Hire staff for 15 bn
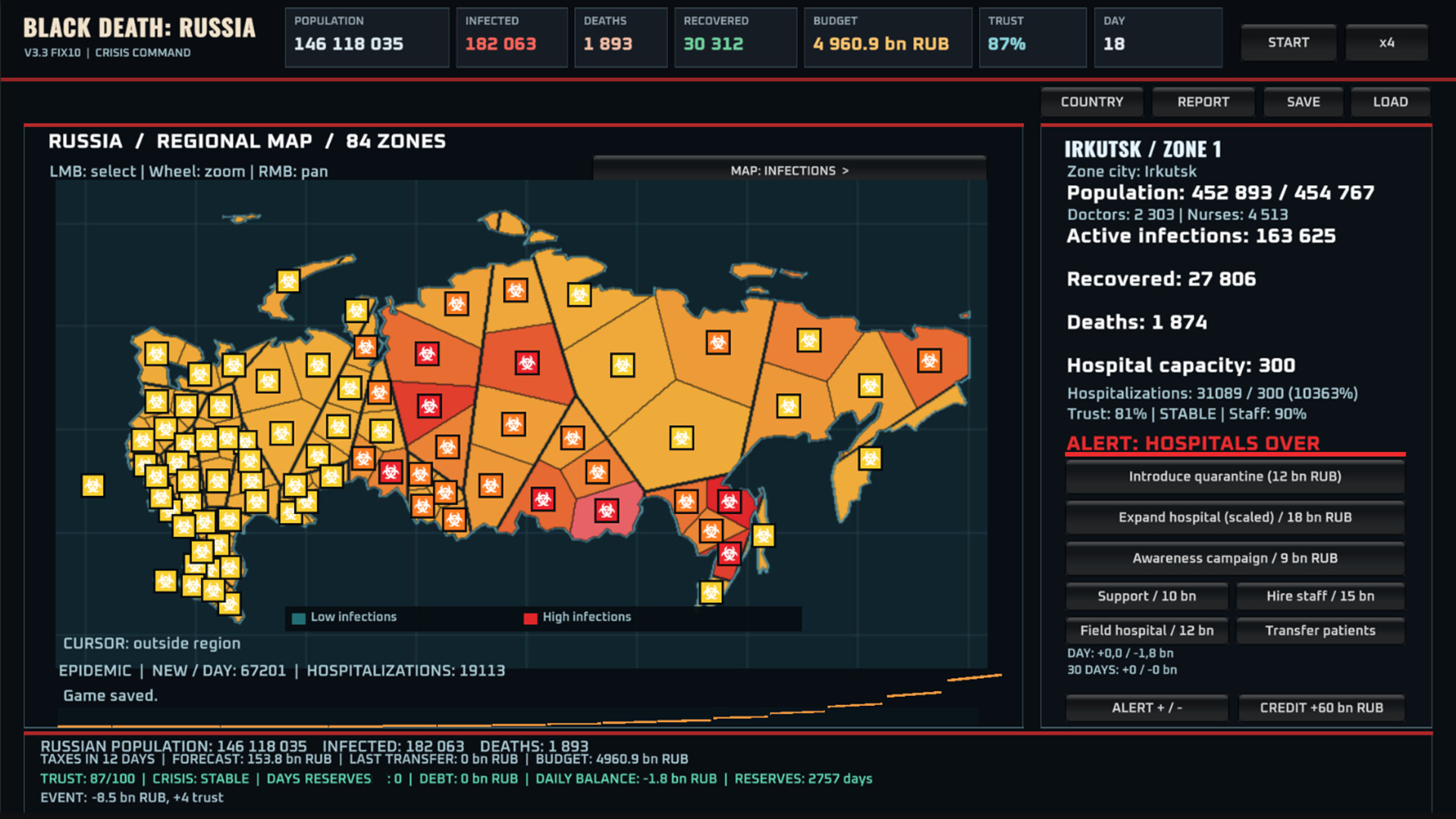Viewport: 1456px width, 819px height. 1320,596
